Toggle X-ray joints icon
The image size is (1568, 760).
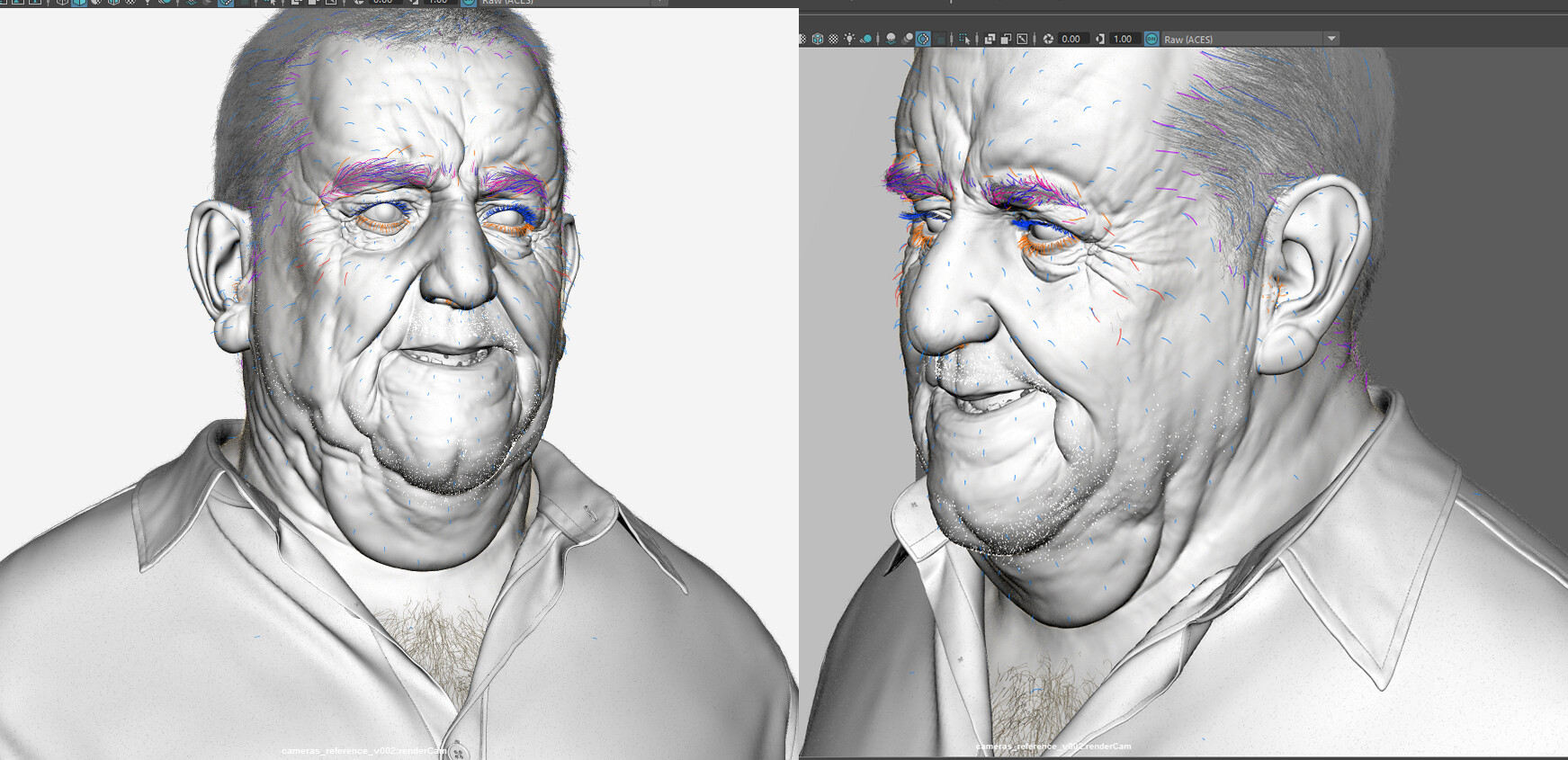(x=1022, y=39)
